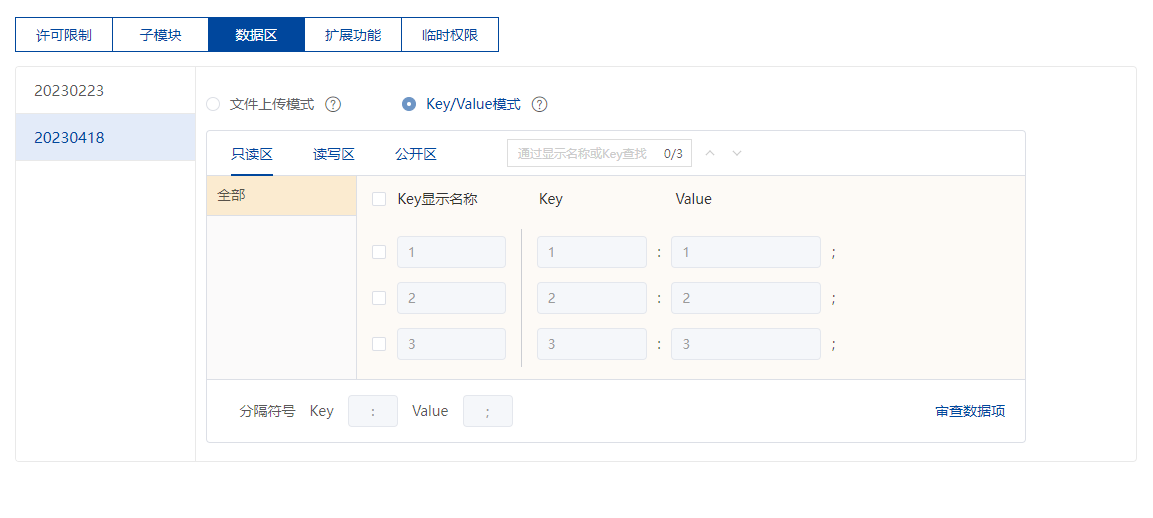Select the 全部 category

coord(282,196)
